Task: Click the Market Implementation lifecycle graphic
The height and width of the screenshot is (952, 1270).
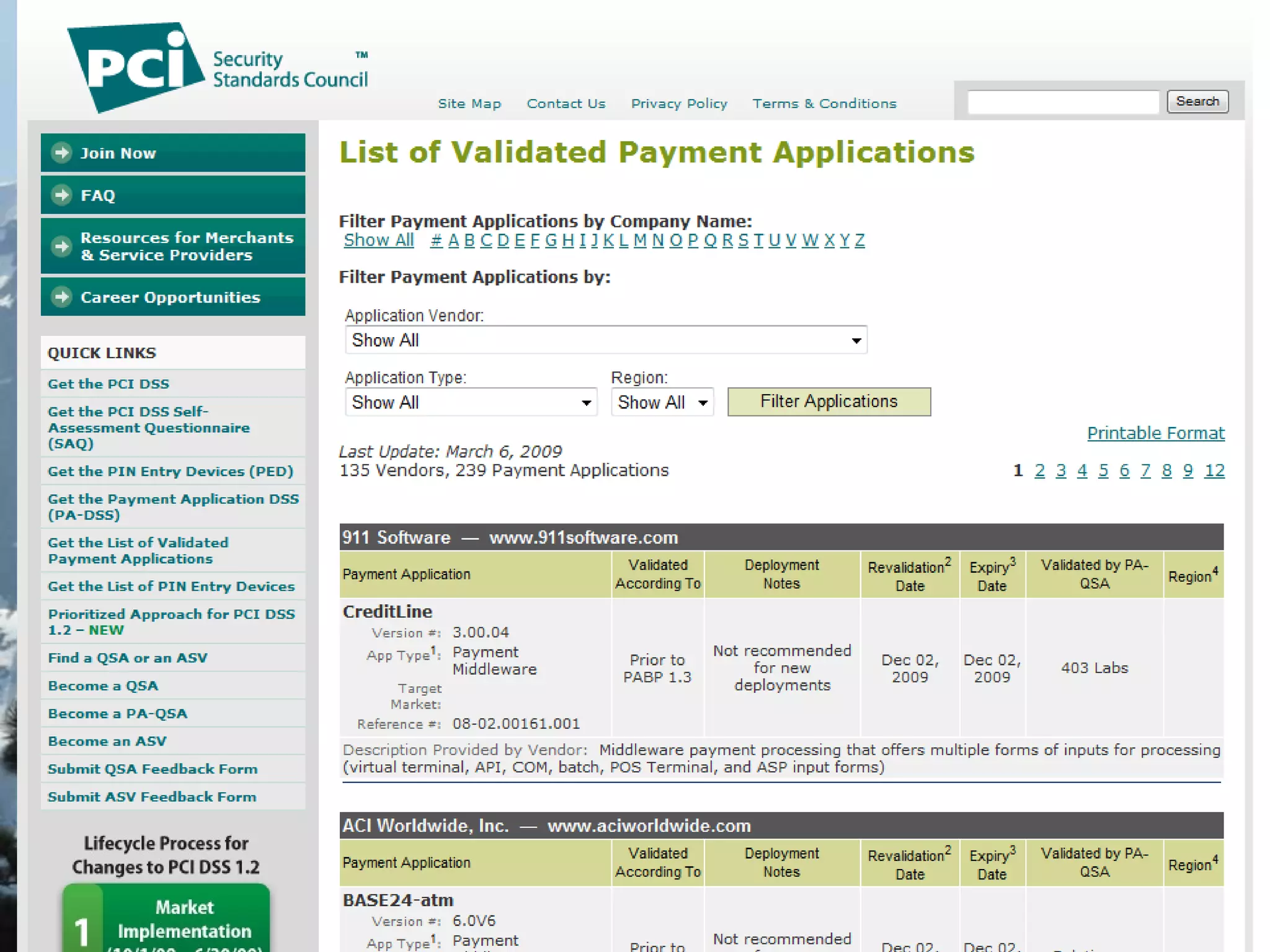Action: click(x=166, y=918)
